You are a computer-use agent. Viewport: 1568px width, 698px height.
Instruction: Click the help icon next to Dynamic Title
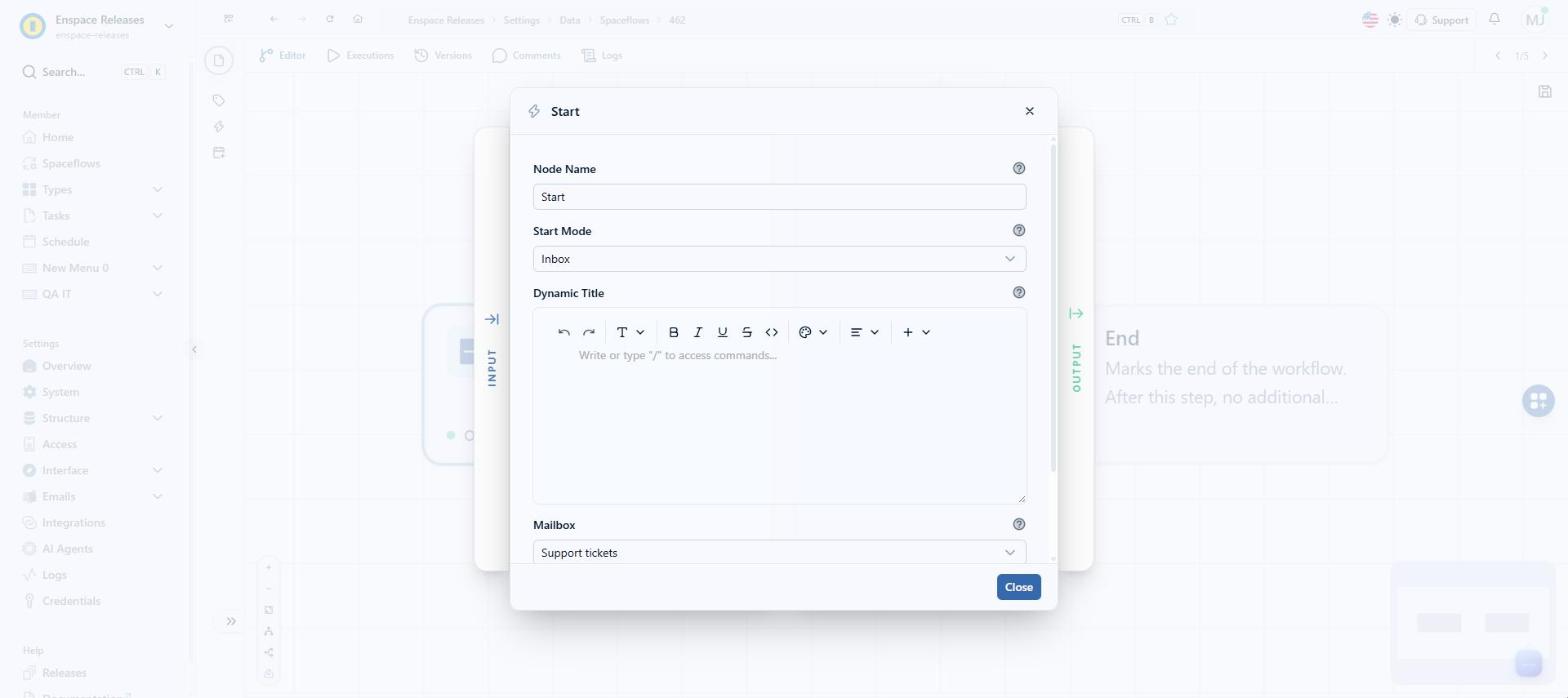(1019, 292)
